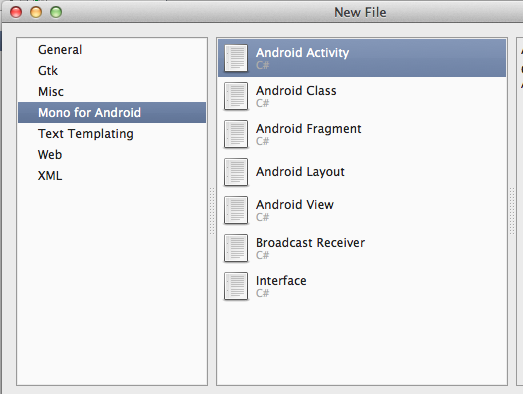This screenshot has width=523, height=394.
Task: Click the Android View file icon
Action: 236,210
